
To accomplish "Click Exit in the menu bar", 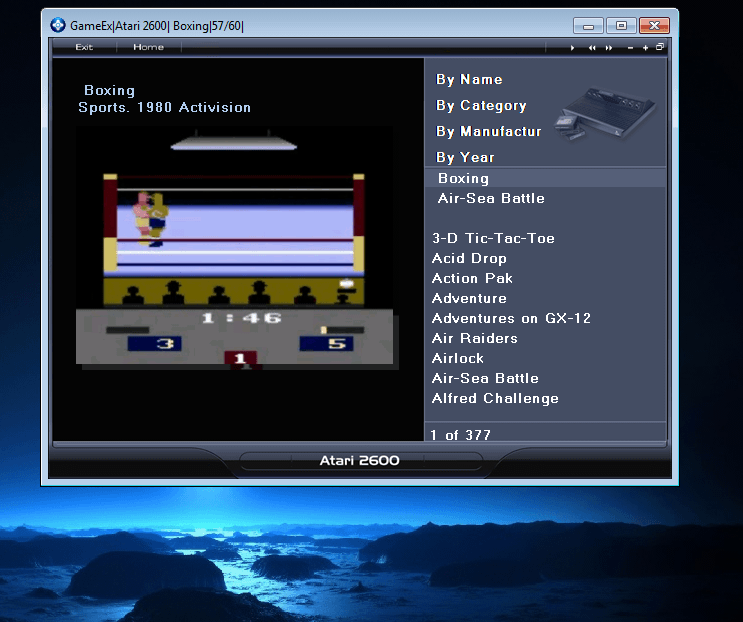I will coord(84,47).
